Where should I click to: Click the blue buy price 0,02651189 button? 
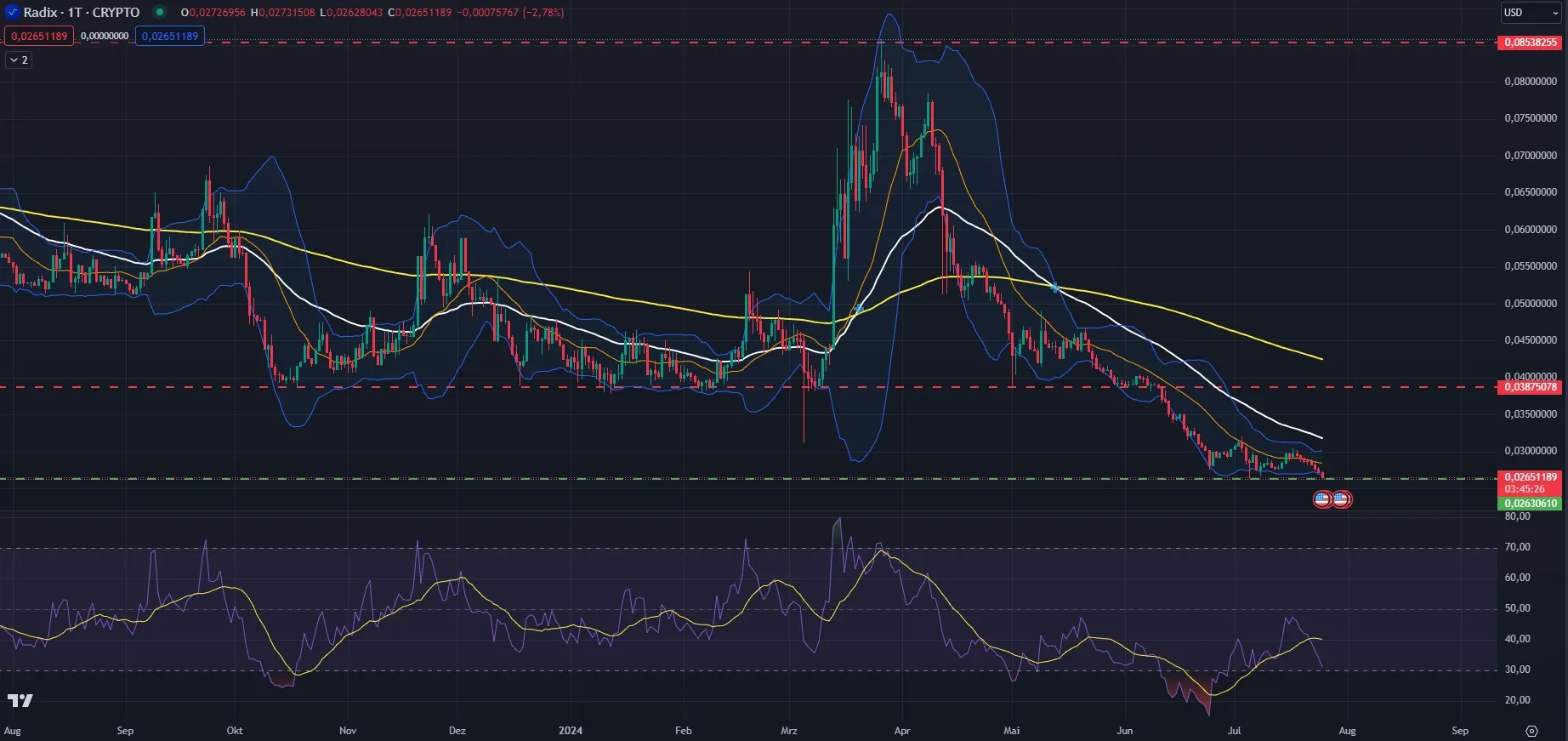[x=170, y=36]
